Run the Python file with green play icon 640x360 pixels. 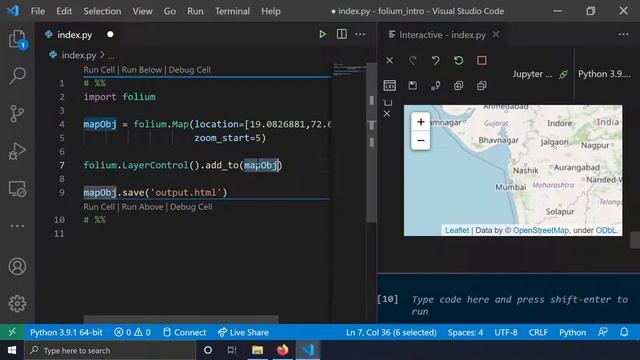322,34
